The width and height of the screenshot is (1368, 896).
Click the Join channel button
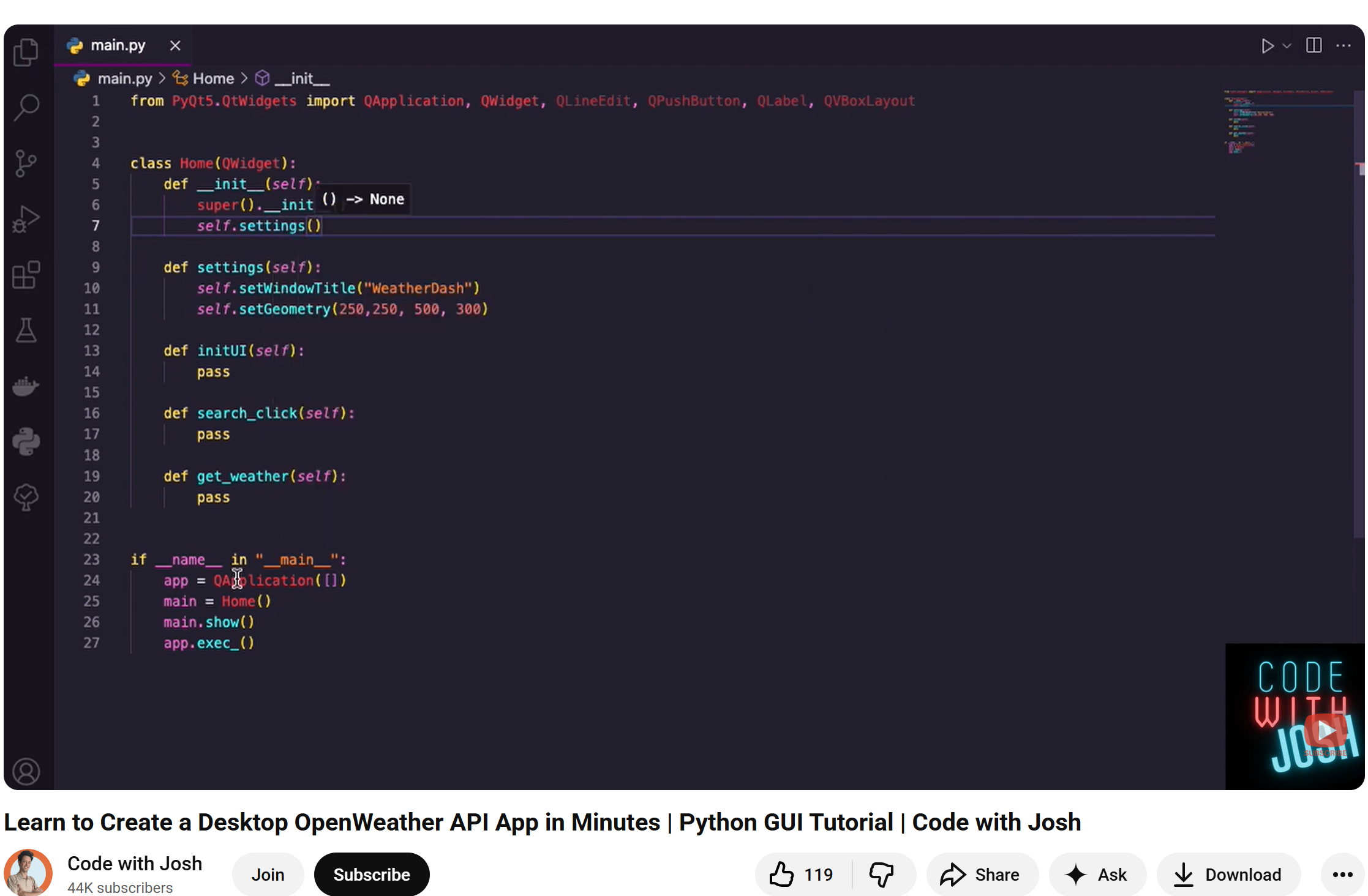[x=268, y=874]
